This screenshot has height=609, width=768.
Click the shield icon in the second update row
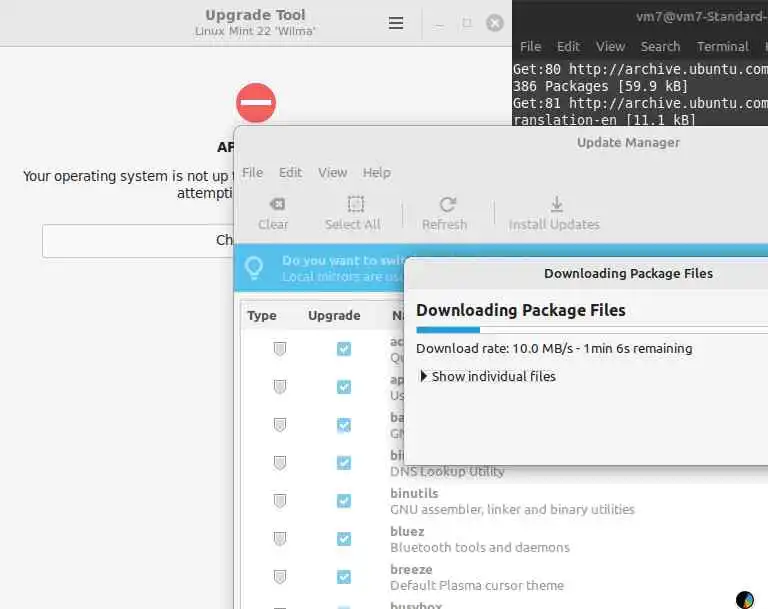(x=280, y=387)
